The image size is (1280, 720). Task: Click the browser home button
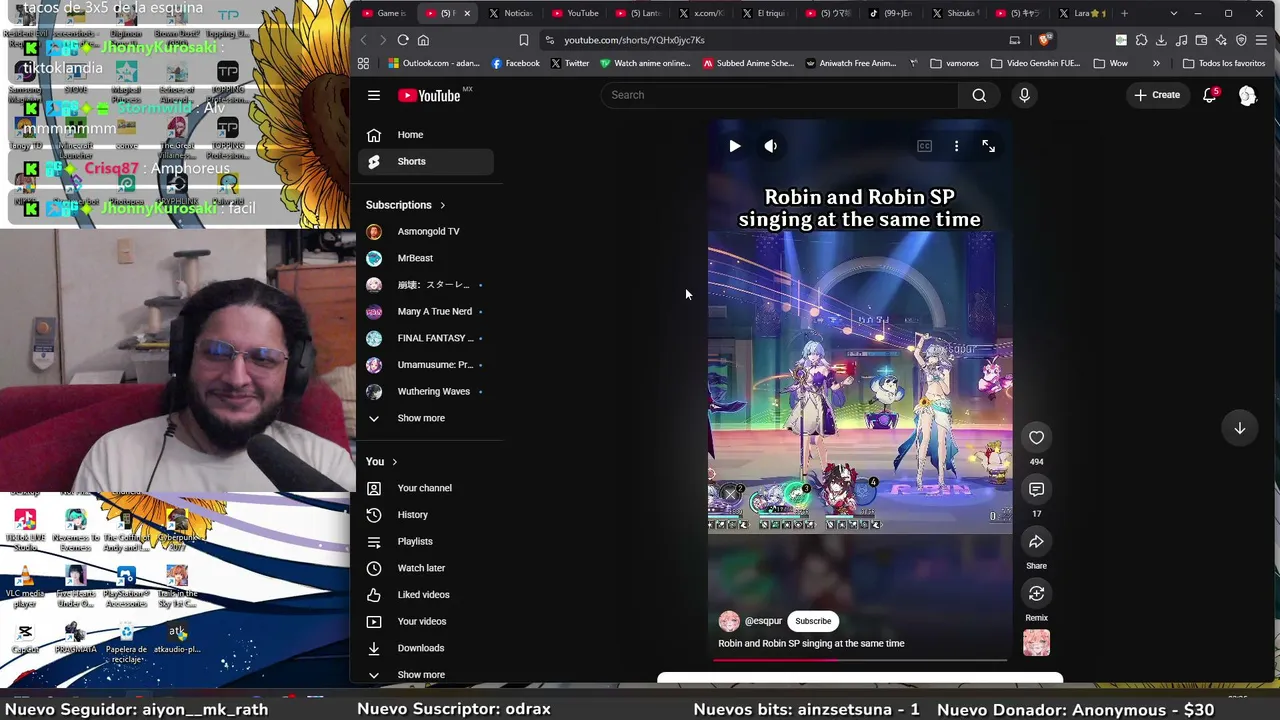pyautogui.click(x=423, y=40)
